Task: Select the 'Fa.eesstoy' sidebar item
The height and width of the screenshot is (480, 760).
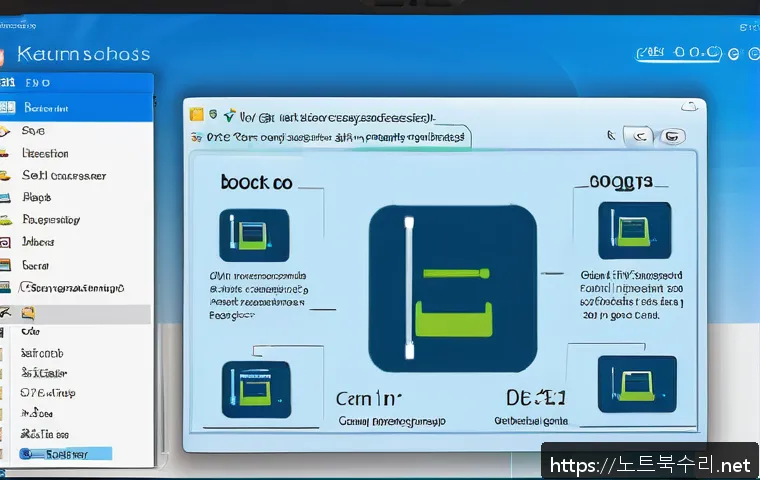Action: [x=51, y=220]
